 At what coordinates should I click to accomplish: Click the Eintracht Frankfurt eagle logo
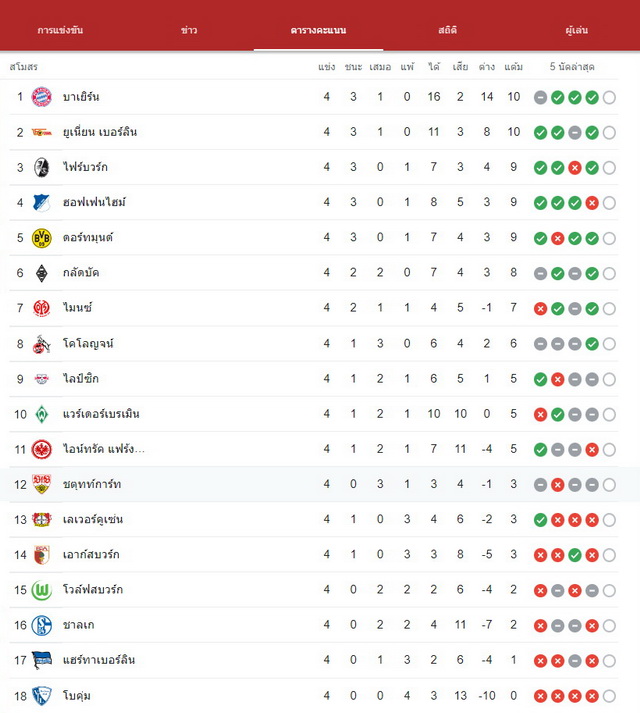point(41,449)
